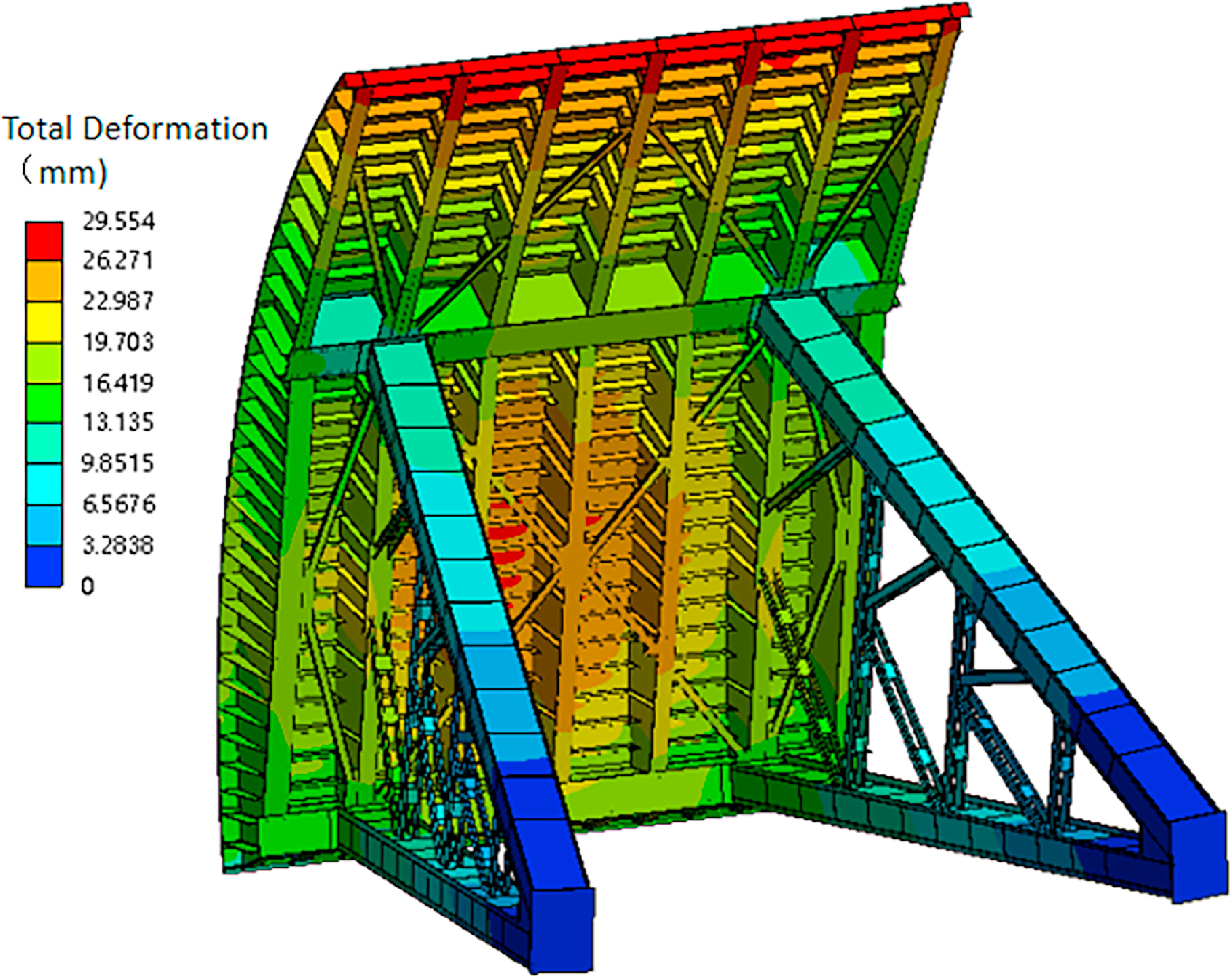Click the 'Total Deformation' legend title
The height and width of the screenshot is (979, 1232).
pyautogui.click(x=135, y=128)
